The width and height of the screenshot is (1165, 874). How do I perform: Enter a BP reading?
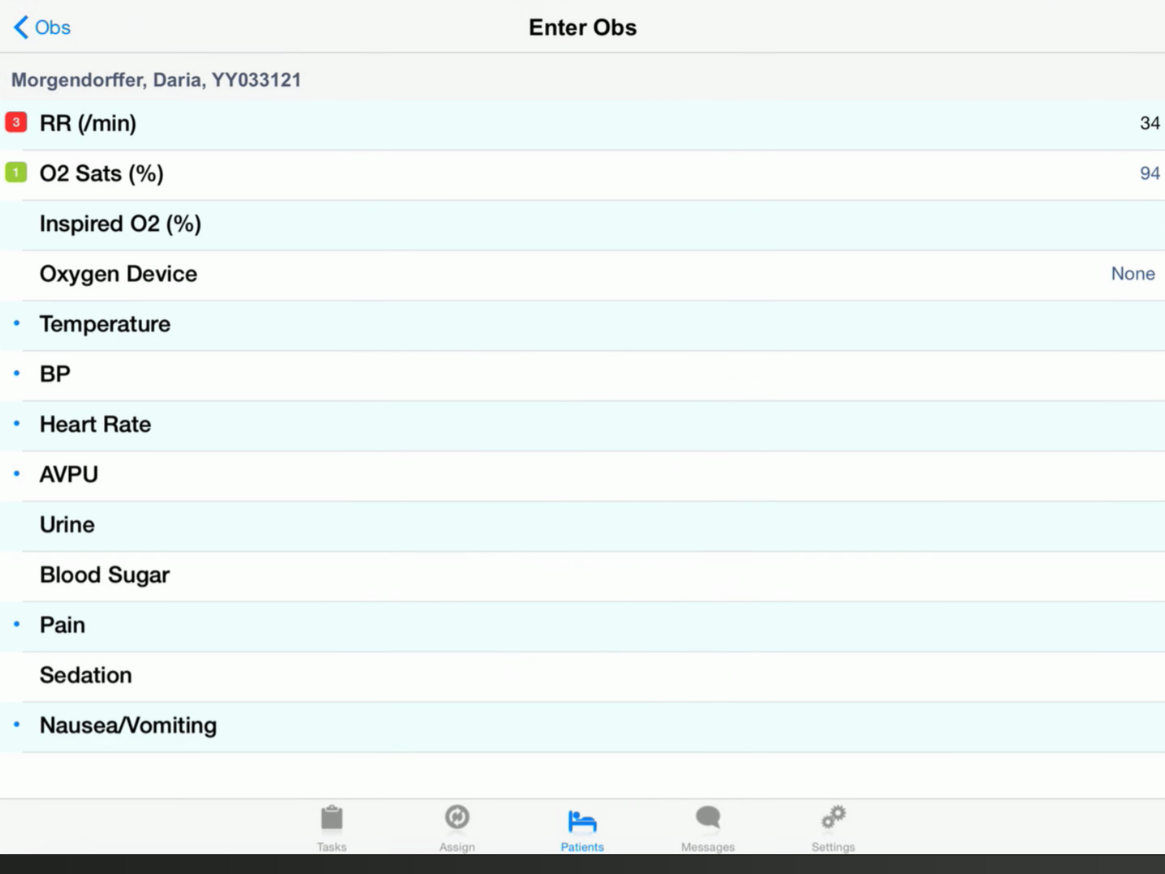[582, 375]
